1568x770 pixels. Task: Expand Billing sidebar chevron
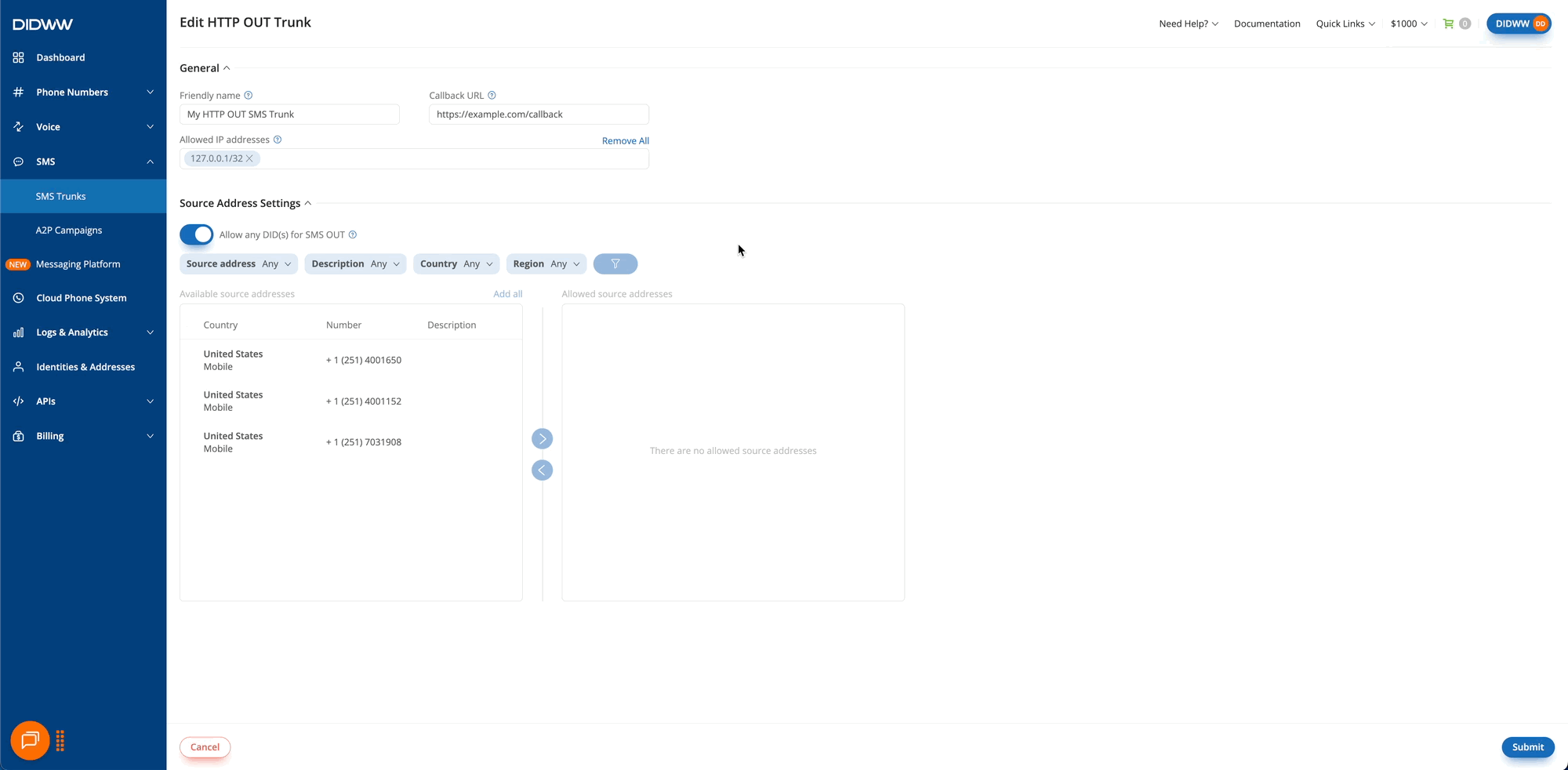click(x=150, y=436)
